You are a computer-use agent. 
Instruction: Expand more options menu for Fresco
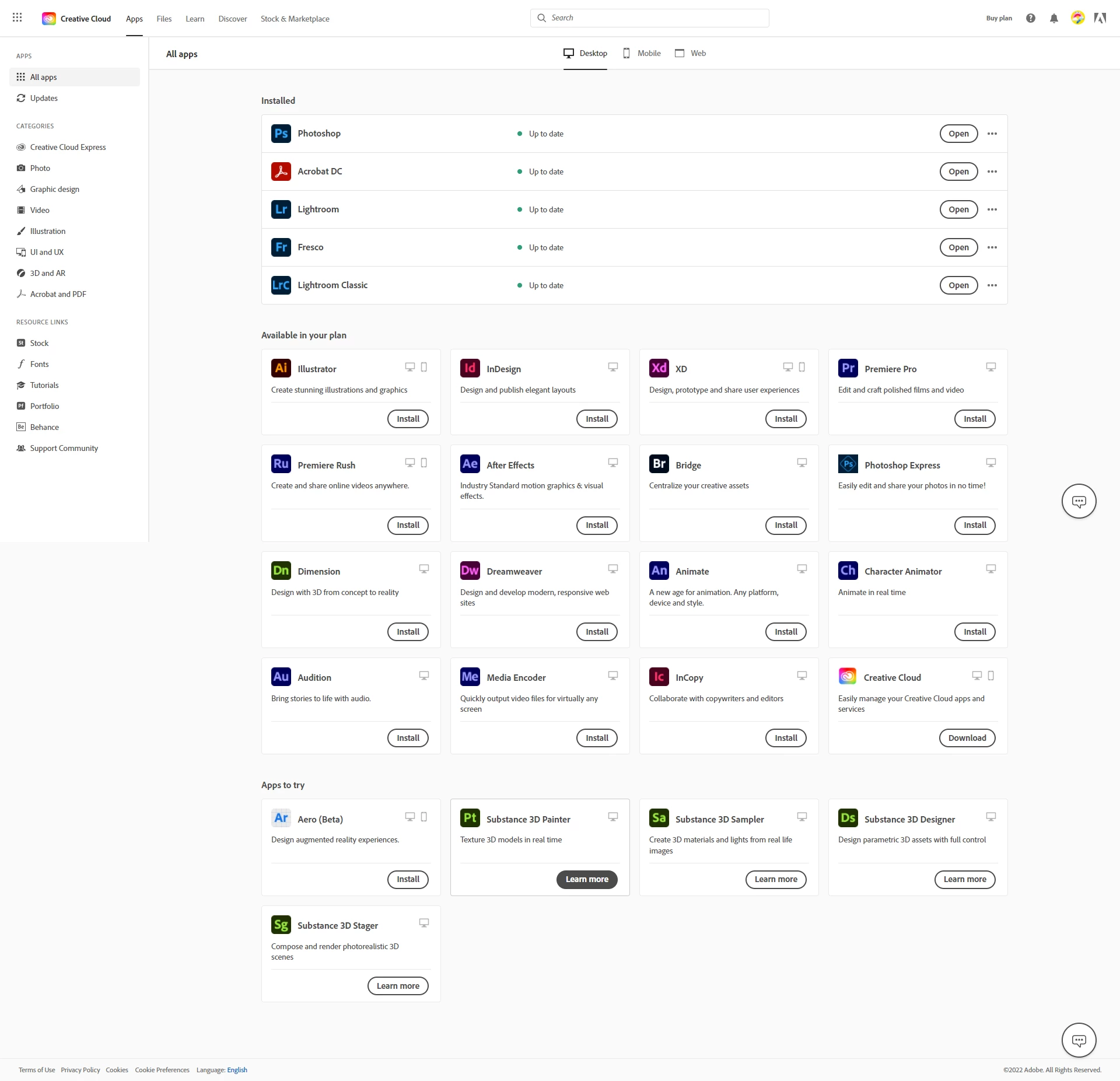[x=992, y=247]
